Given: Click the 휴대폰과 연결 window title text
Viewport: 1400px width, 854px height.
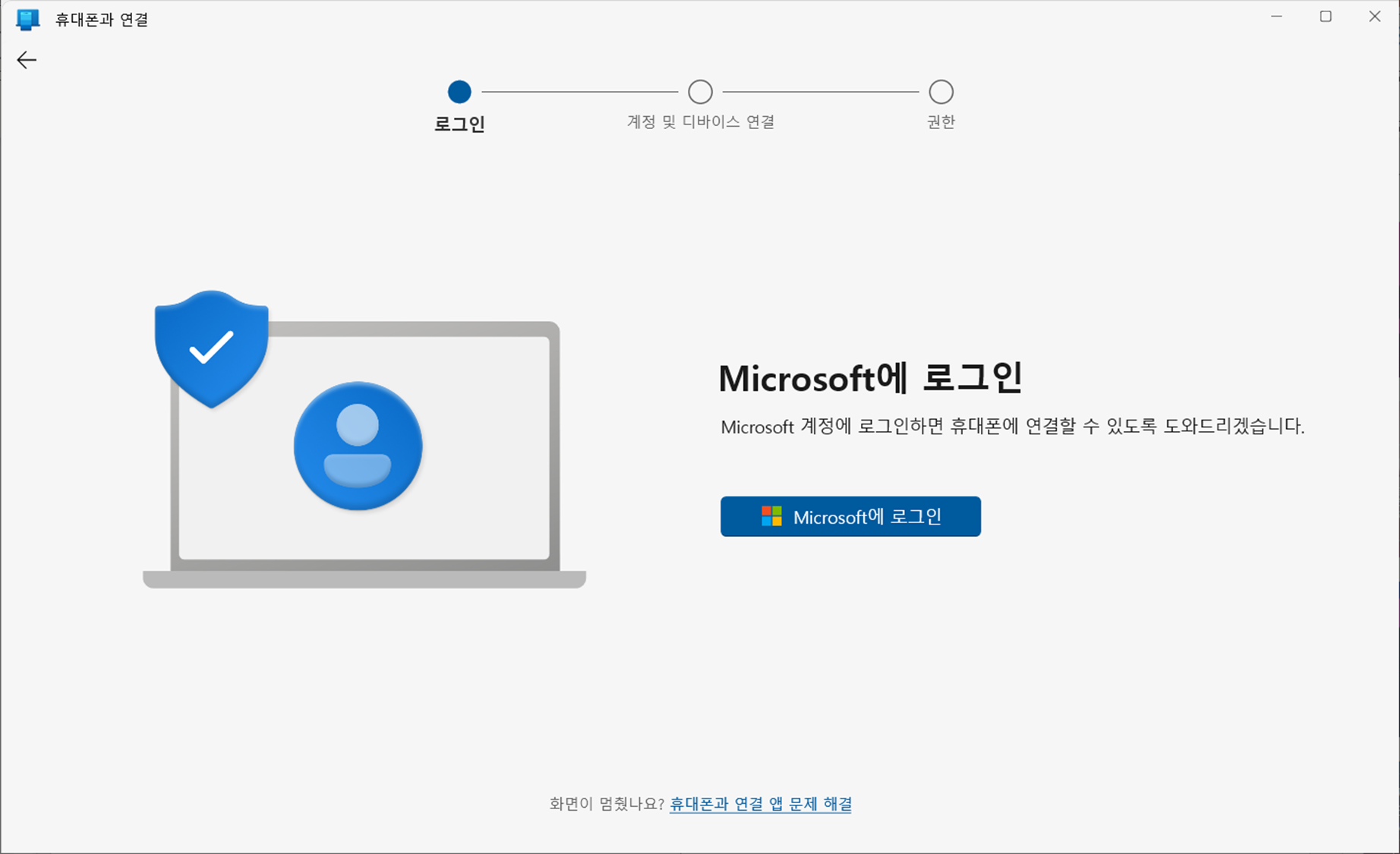Looking at the screenshot, I should [102, 20].
